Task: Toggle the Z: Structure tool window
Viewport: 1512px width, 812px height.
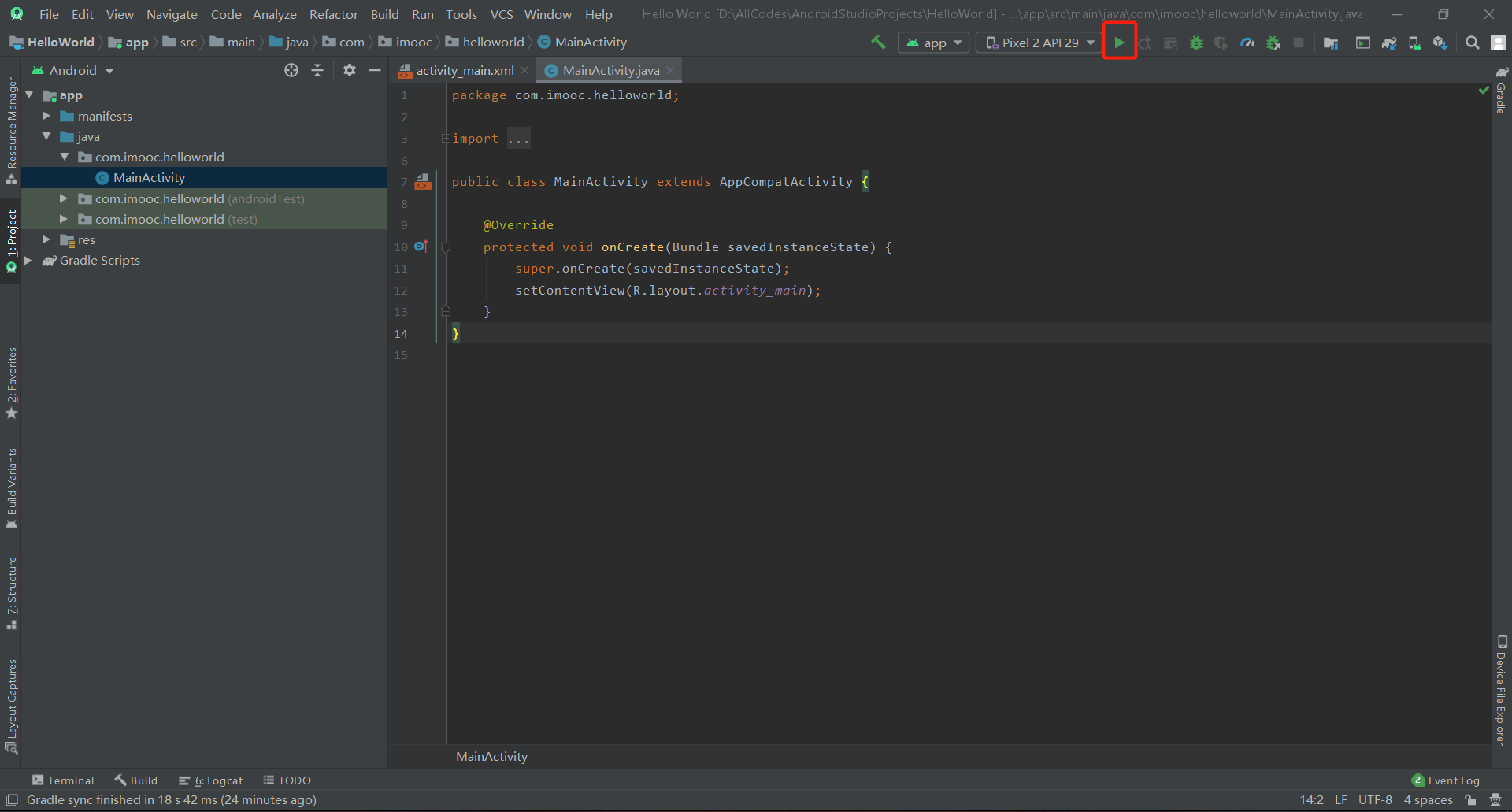Action: (11, 593)
